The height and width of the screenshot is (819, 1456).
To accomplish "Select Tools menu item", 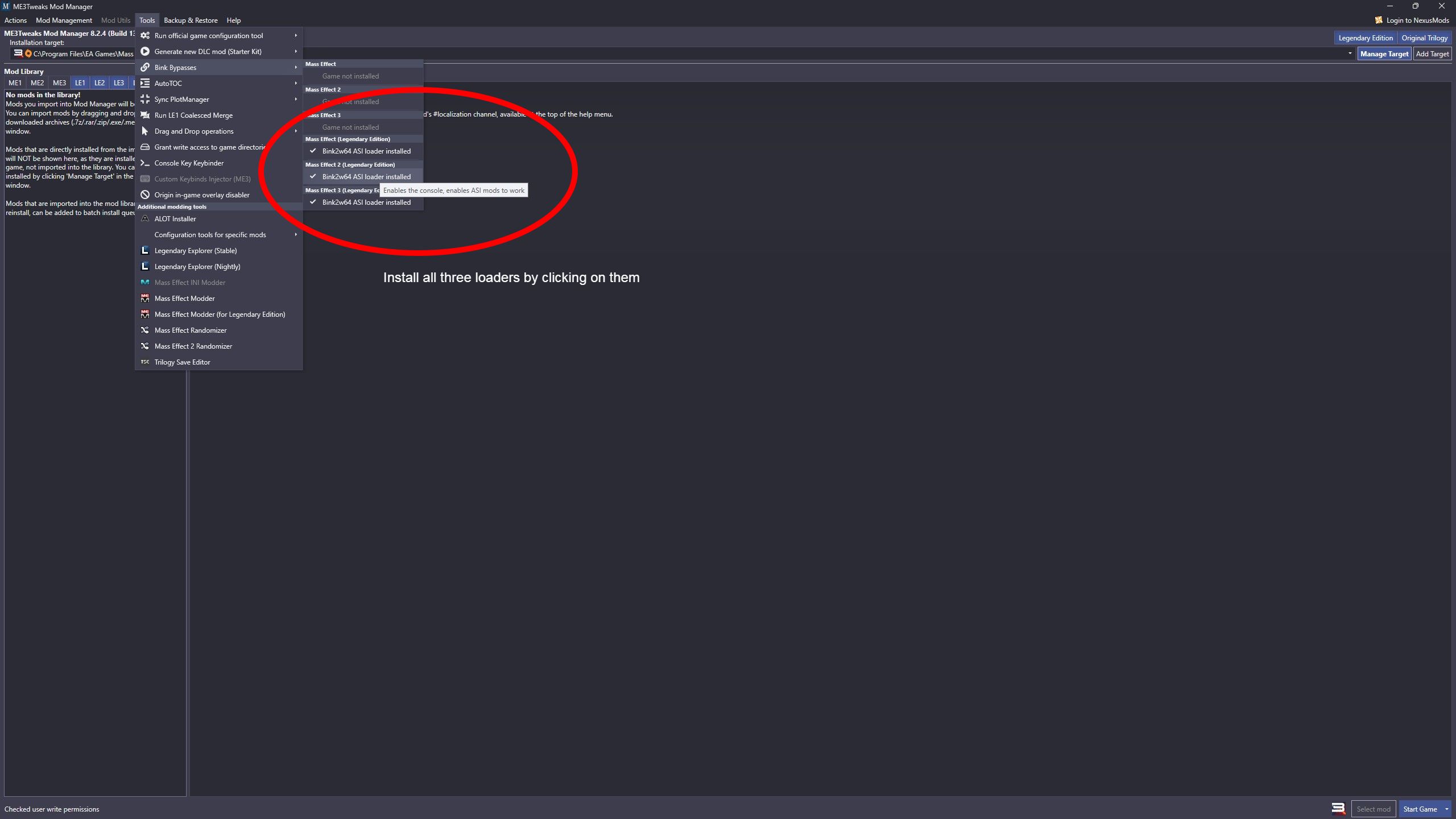I will click(x=146, y=20).
